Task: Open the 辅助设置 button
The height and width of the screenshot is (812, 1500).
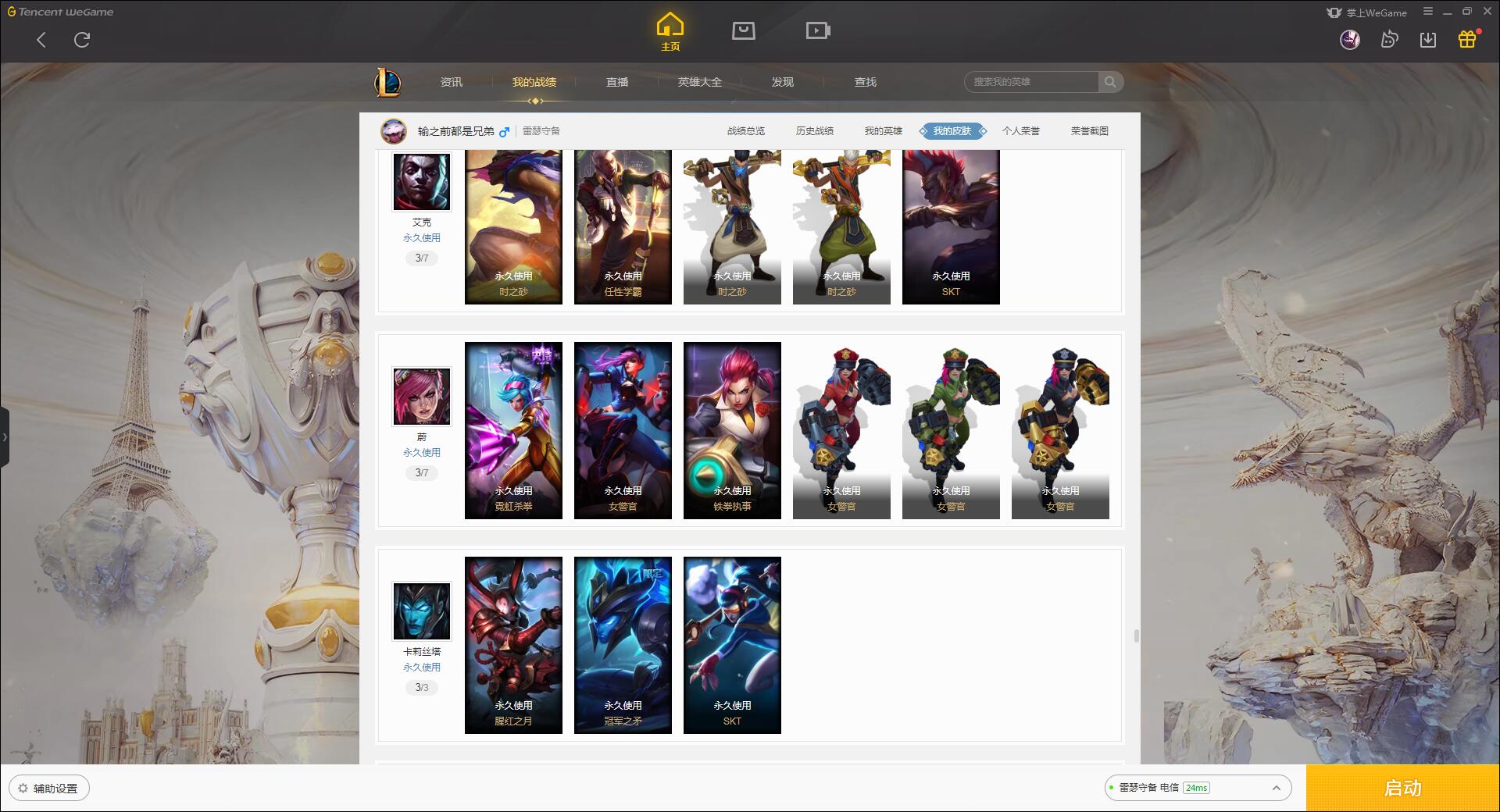Action: point(49,788)
